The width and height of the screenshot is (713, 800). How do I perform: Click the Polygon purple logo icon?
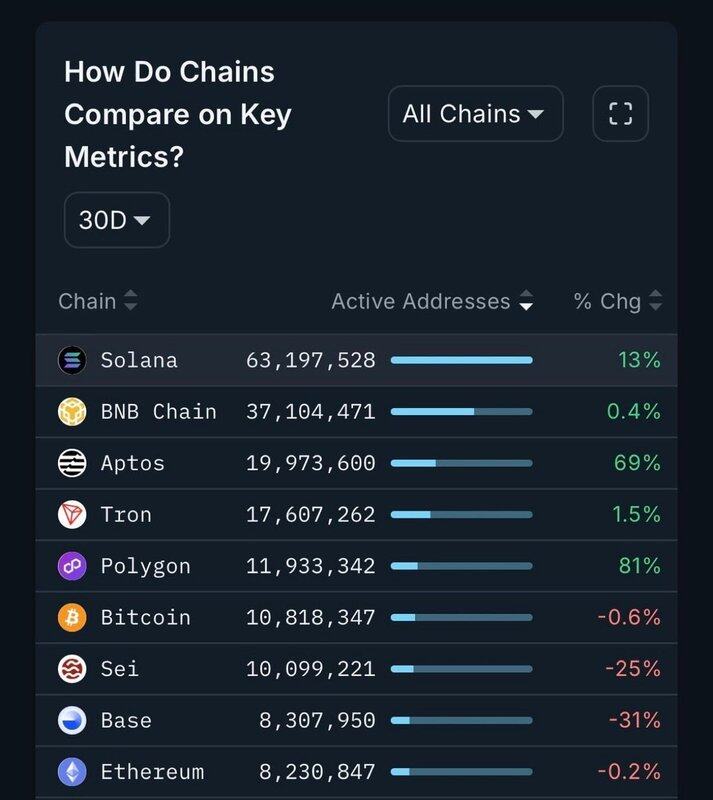click(72, 566)
